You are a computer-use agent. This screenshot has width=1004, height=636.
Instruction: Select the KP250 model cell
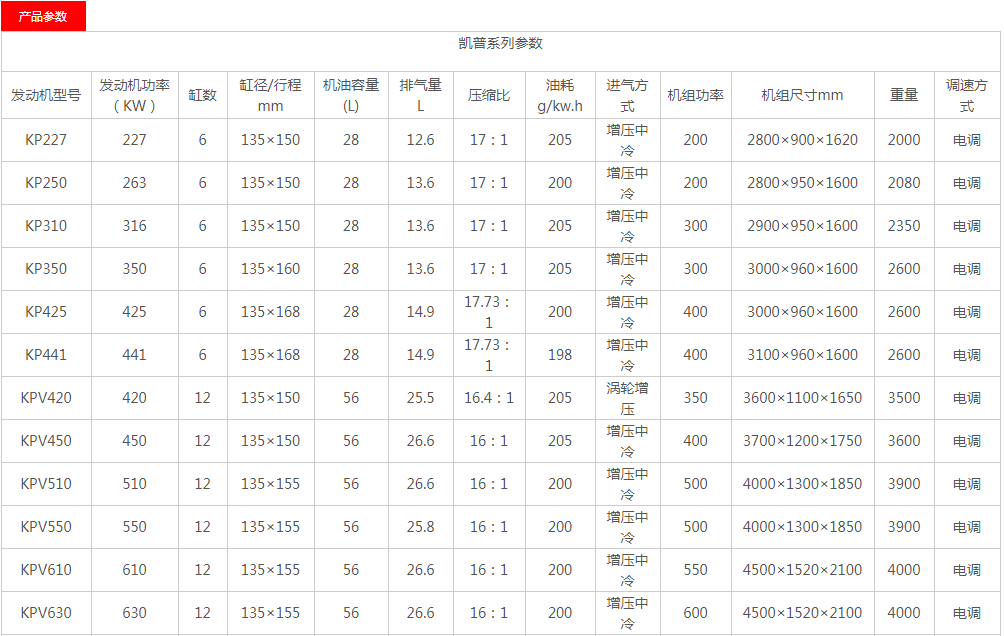coord(46,183)
